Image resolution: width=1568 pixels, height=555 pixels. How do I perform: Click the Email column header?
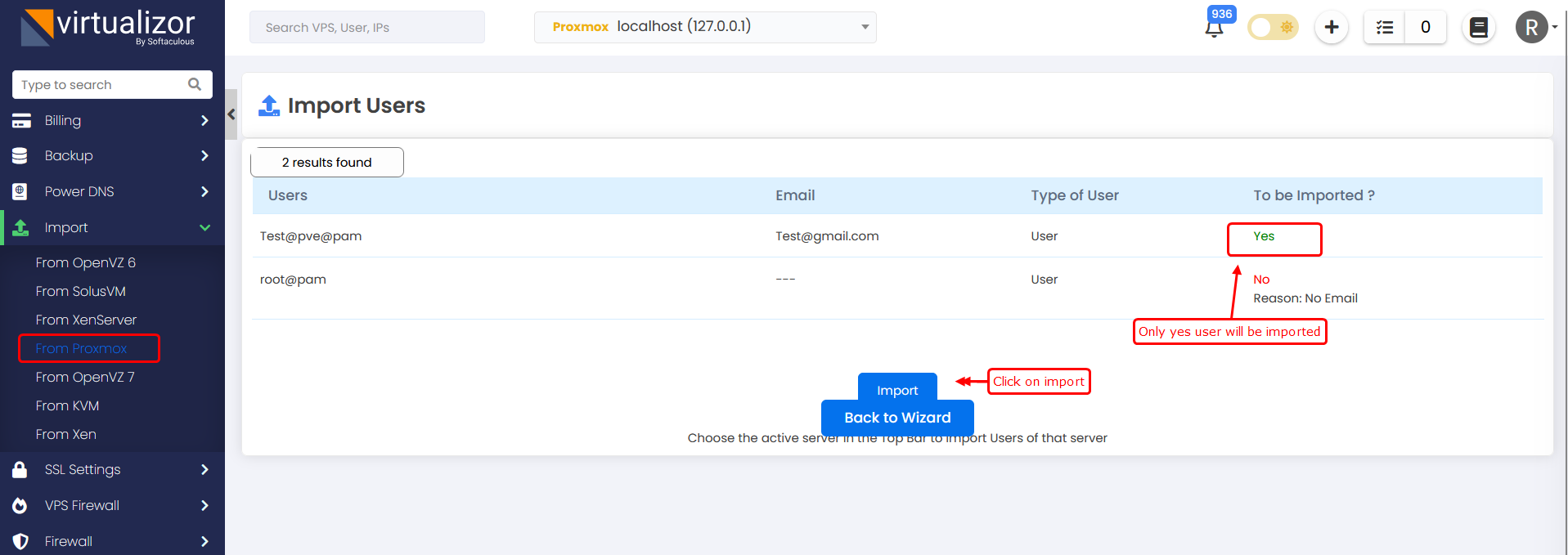[x=795, y=195]
